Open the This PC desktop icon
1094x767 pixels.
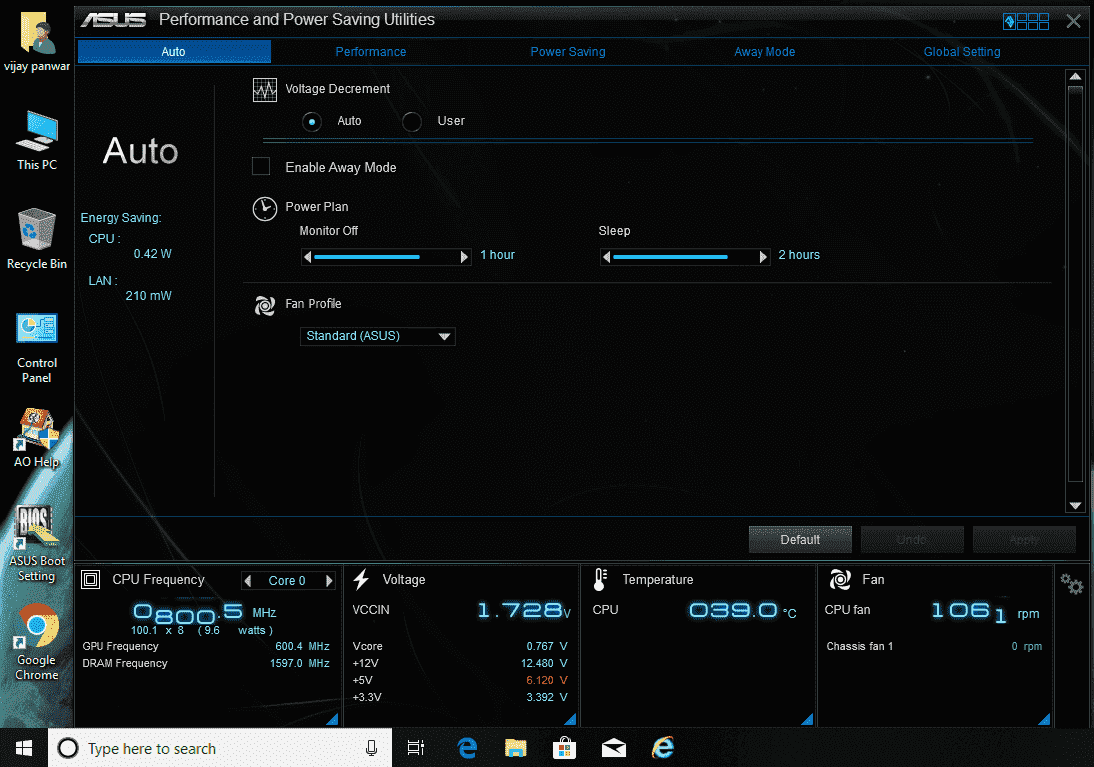tap(37, 141)
